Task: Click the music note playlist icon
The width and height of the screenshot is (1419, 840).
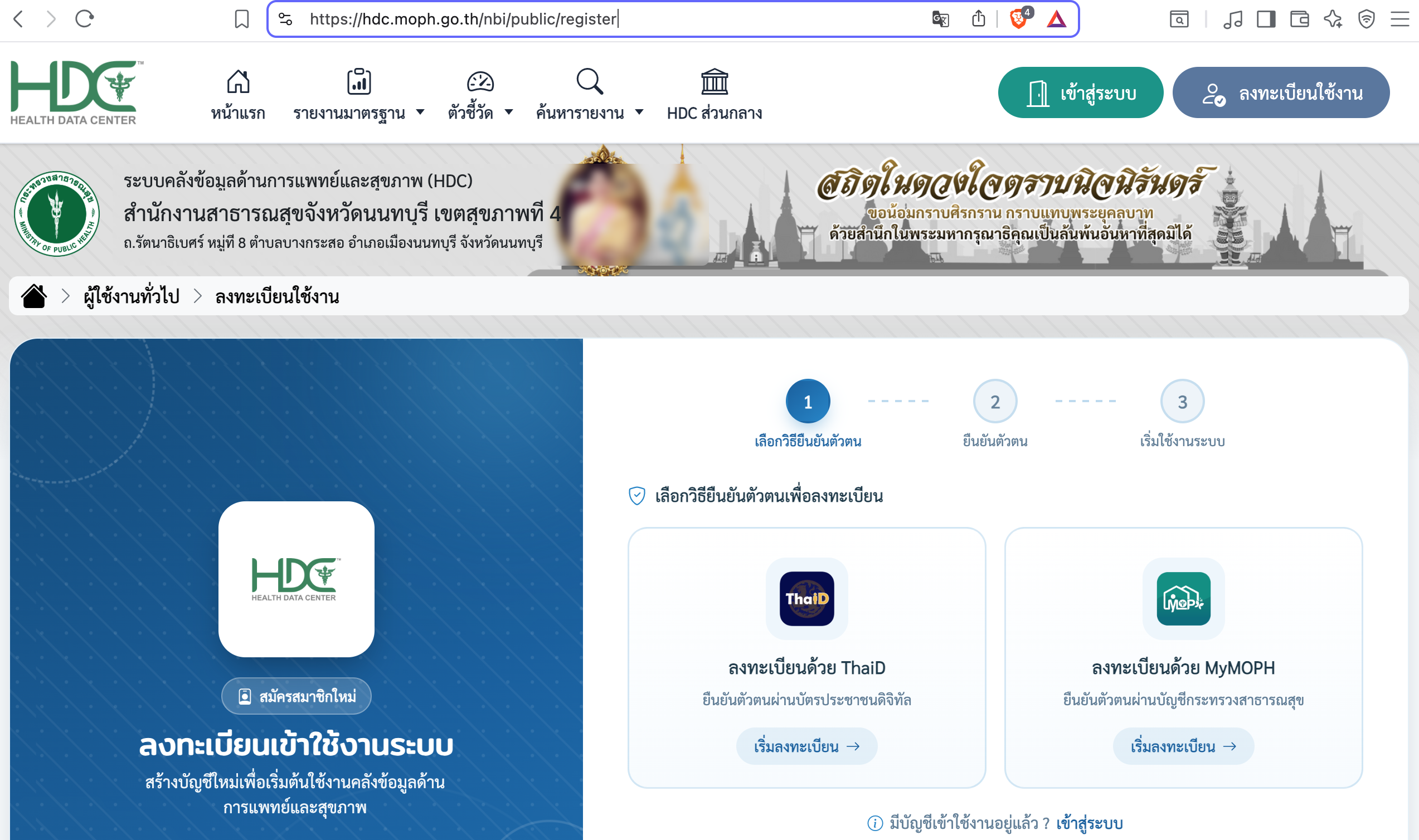Action: (x=1233, y=19)
